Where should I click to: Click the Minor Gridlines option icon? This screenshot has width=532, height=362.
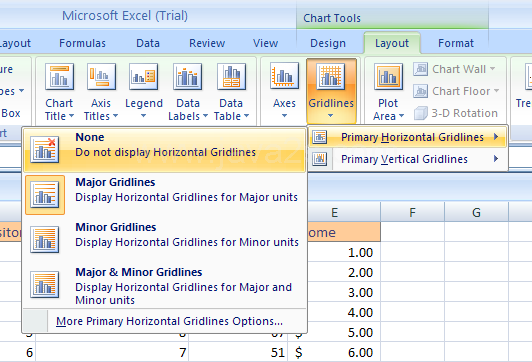[44, 240]
